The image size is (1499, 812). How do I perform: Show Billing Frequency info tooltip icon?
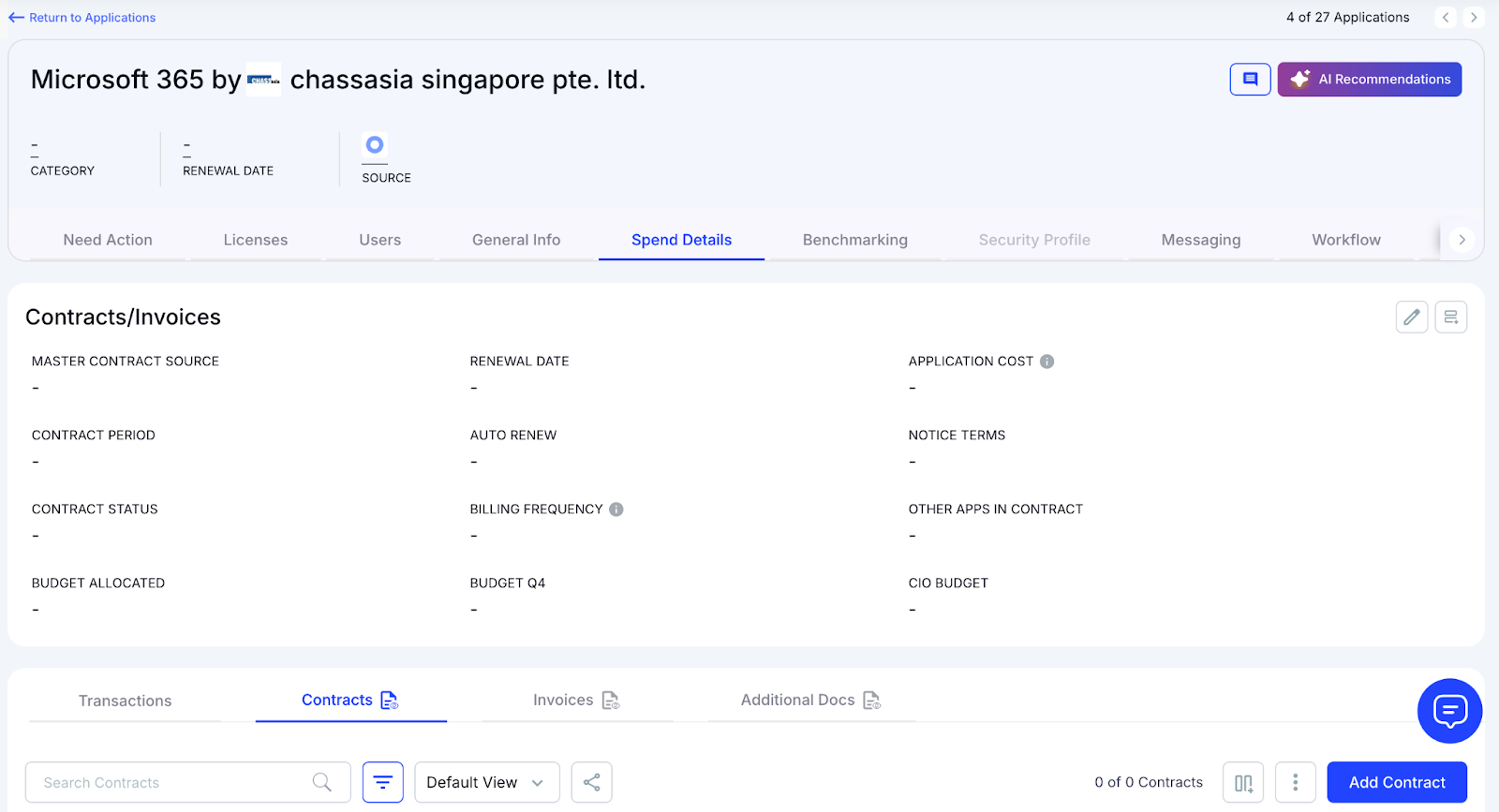[616, 509]
